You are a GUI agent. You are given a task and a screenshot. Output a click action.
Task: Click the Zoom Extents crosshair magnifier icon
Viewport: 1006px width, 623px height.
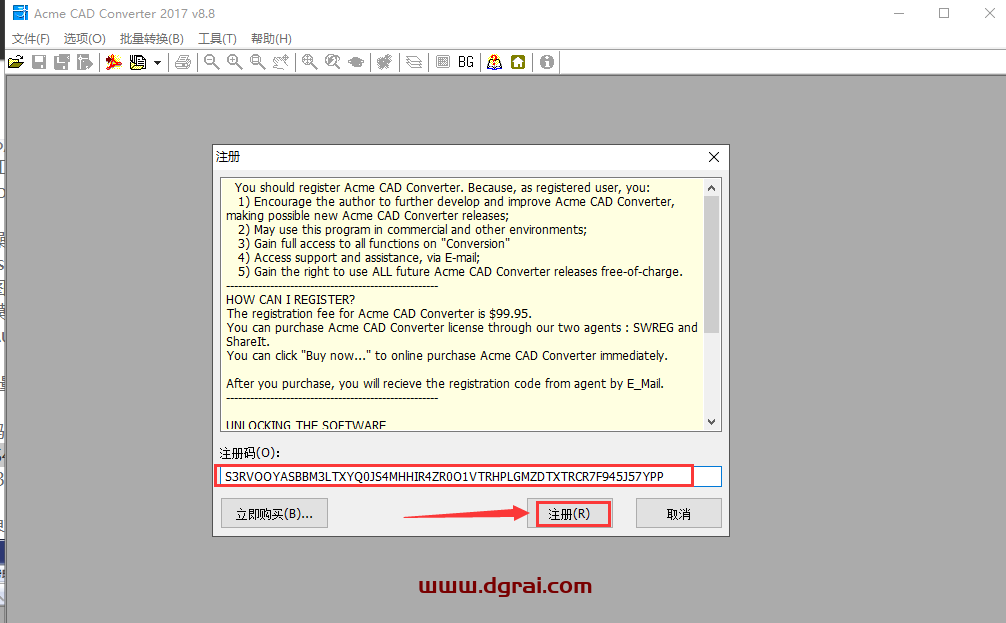tap(310, 62)
